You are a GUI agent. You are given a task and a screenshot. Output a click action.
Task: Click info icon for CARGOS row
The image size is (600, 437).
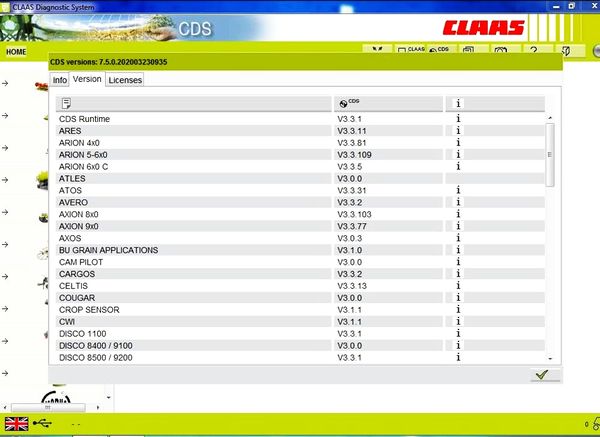(x=458, y=274)
